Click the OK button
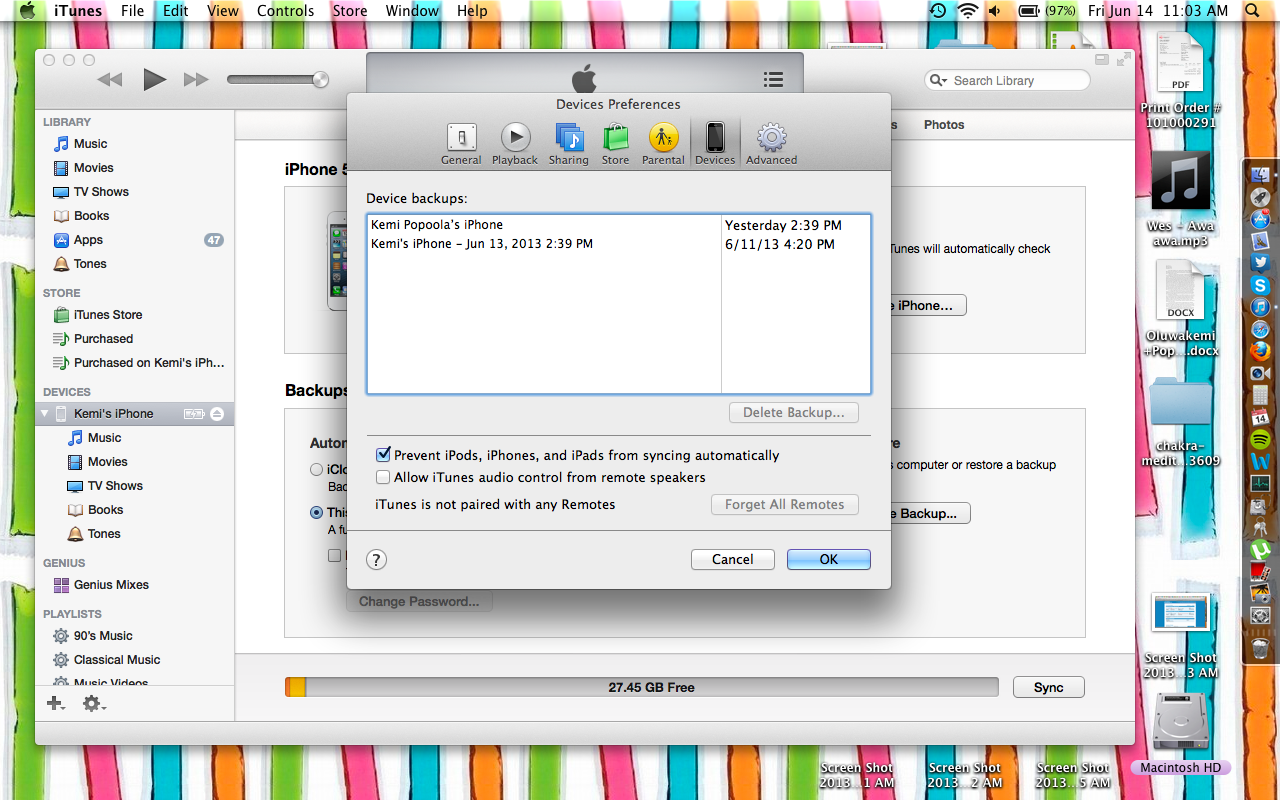The width and height of the screenshot is (1280, 800). 829,560
